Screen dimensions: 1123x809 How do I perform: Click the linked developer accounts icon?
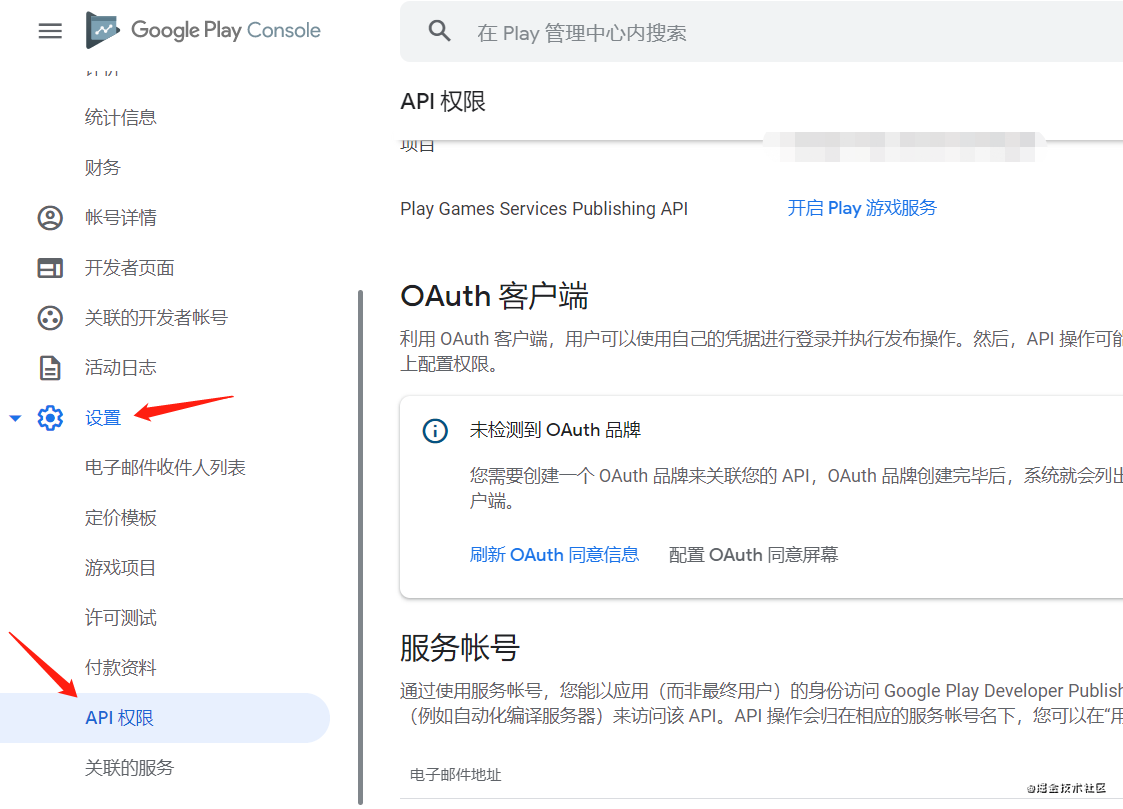tap(50, 318)
